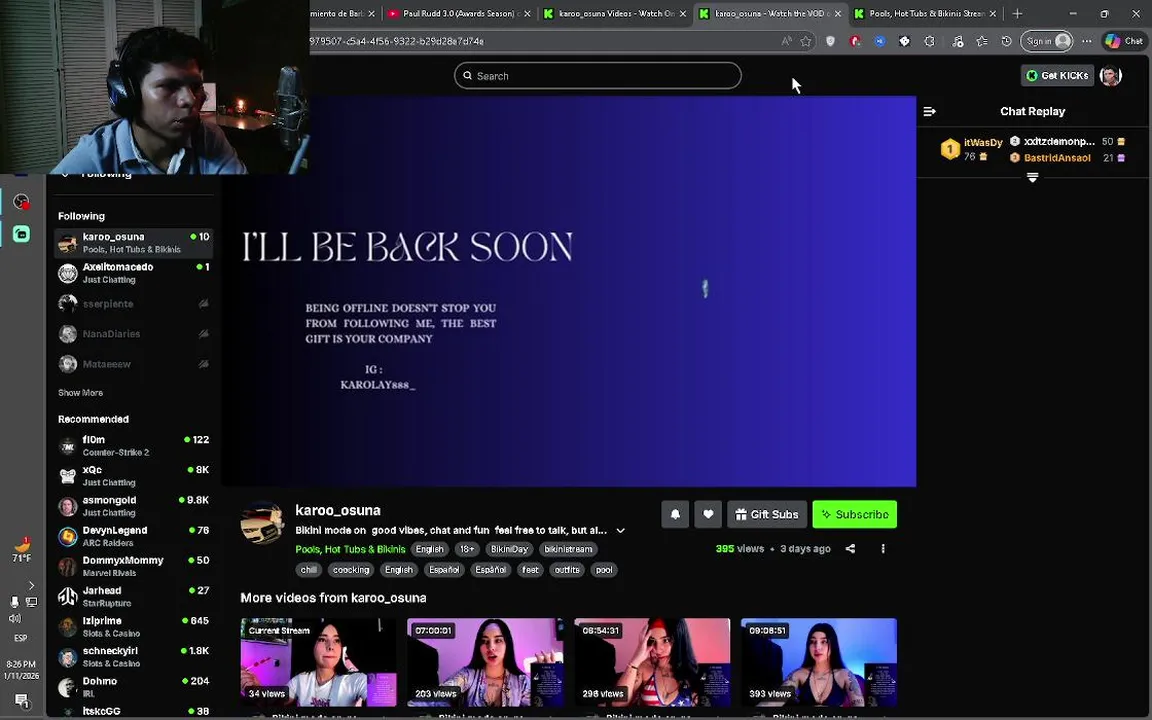Click the Read Aloud icon in address bar

point(787,41)
